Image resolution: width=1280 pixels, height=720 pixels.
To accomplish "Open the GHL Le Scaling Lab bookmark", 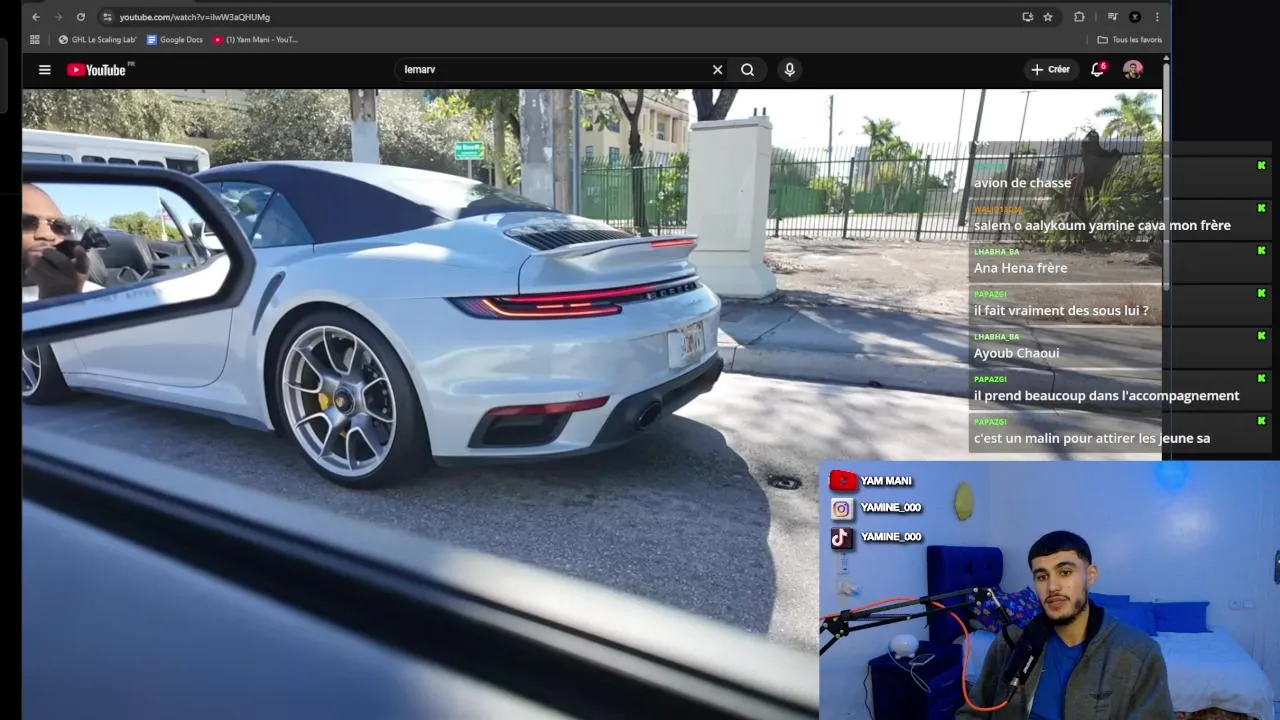I will pos(97,40).
